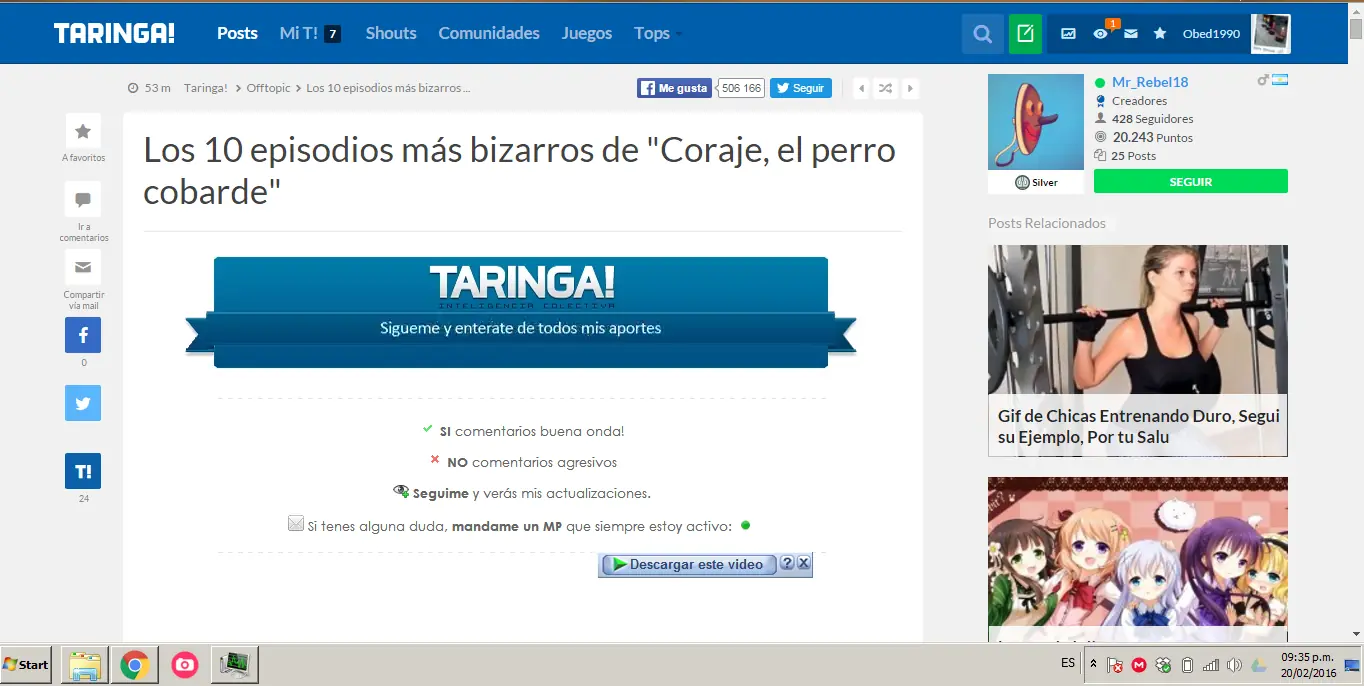Jump to comments with speech bubble icon
This screenshot has height=686, width=1364.
tap(83, 199)
